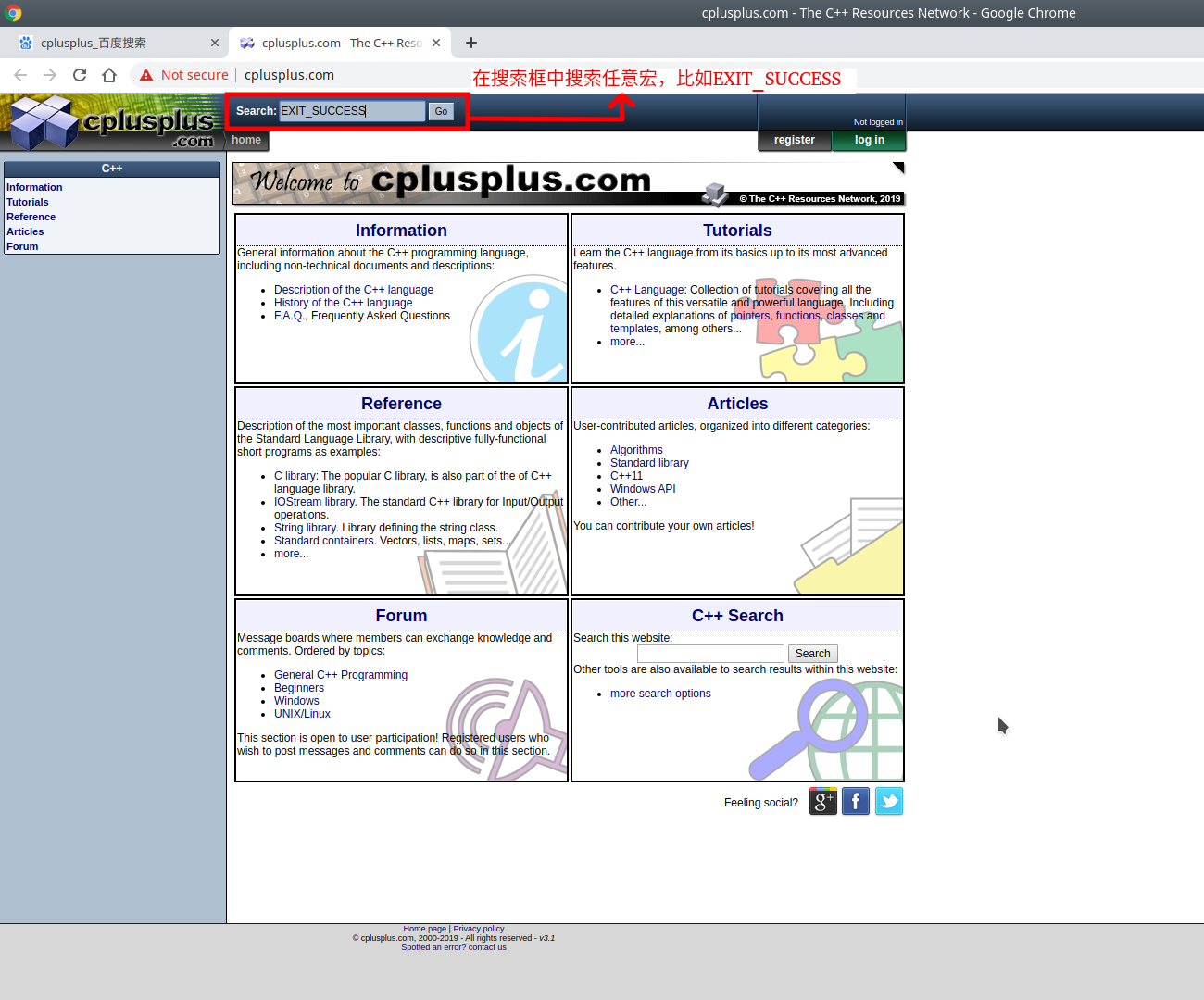
Task: Open Description of the C++ language
Action: (x=354, y=290)
